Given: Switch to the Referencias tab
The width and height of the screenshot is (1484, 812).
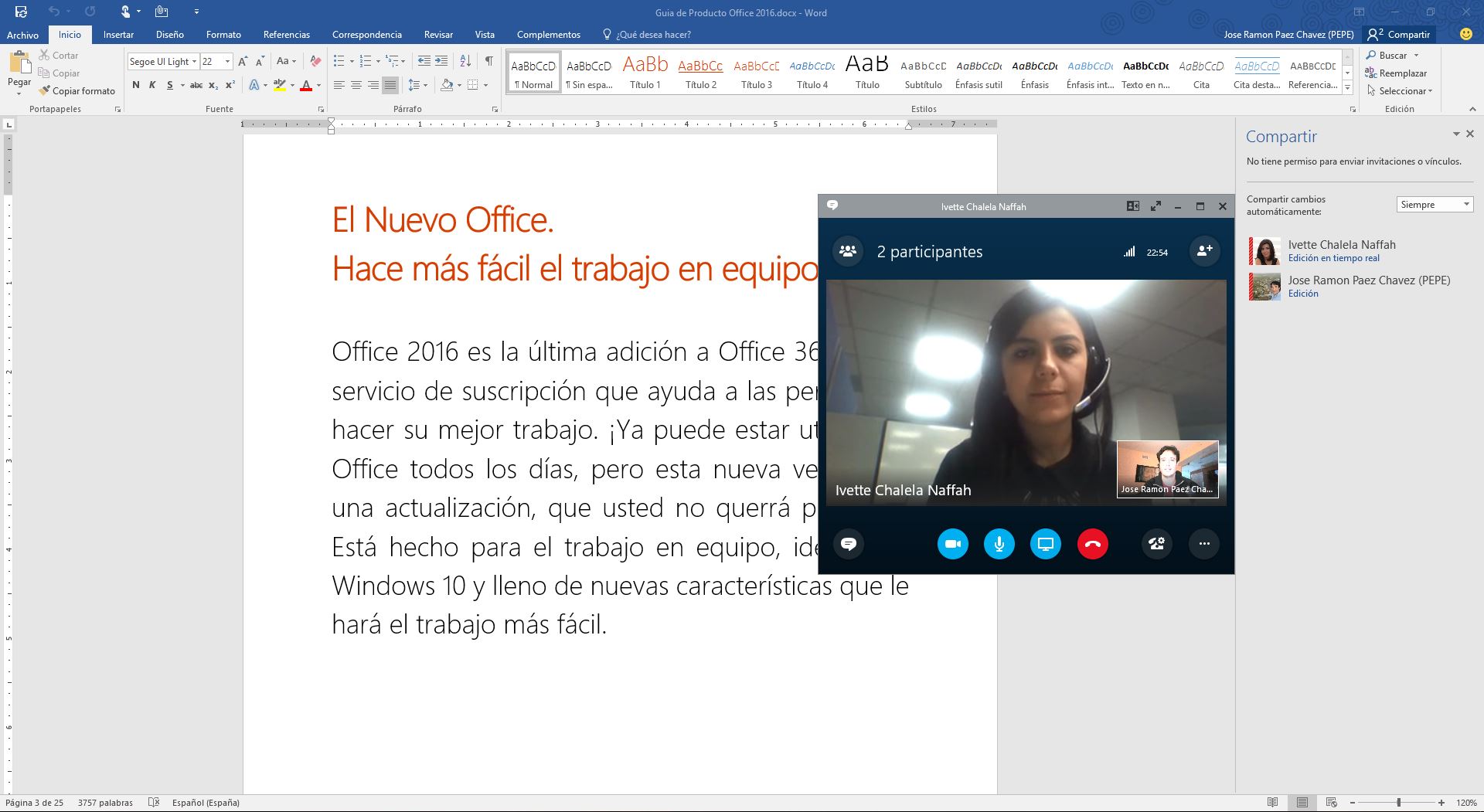Looking at the screenshot, I should click(286, 35).
